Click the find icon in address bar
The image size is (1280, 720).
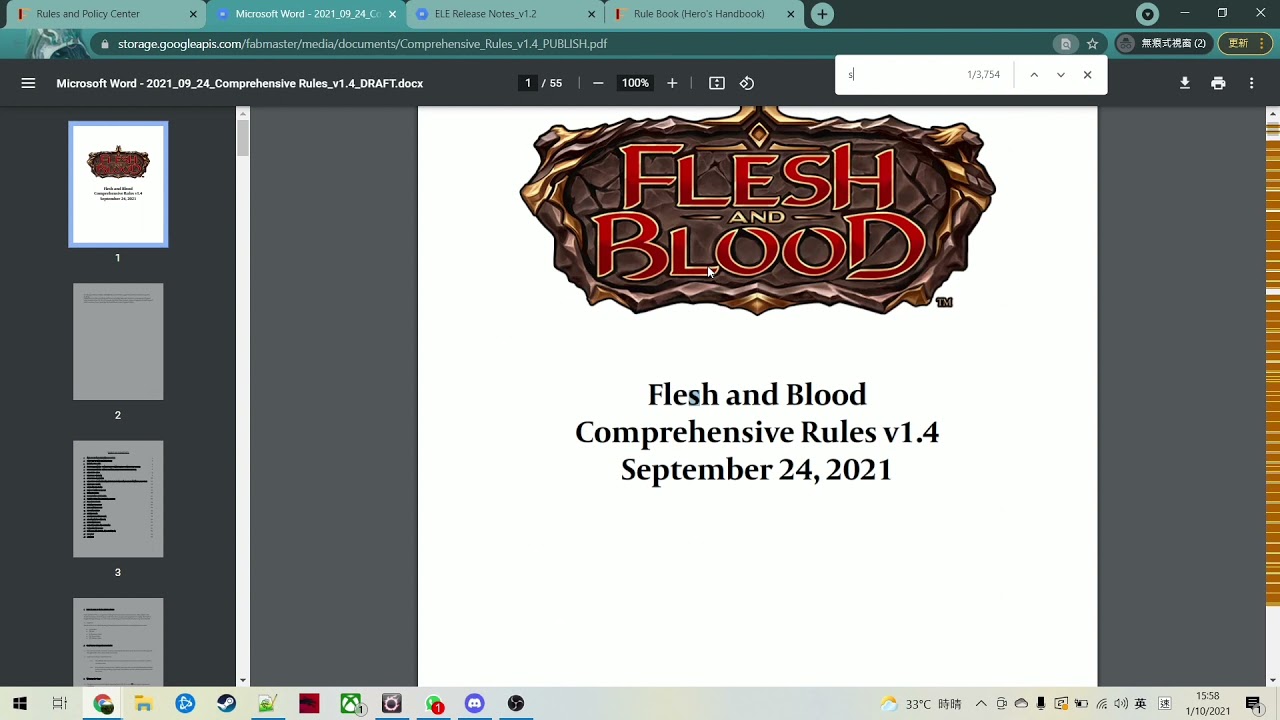pyautogui.click(x=1066, y=44)
